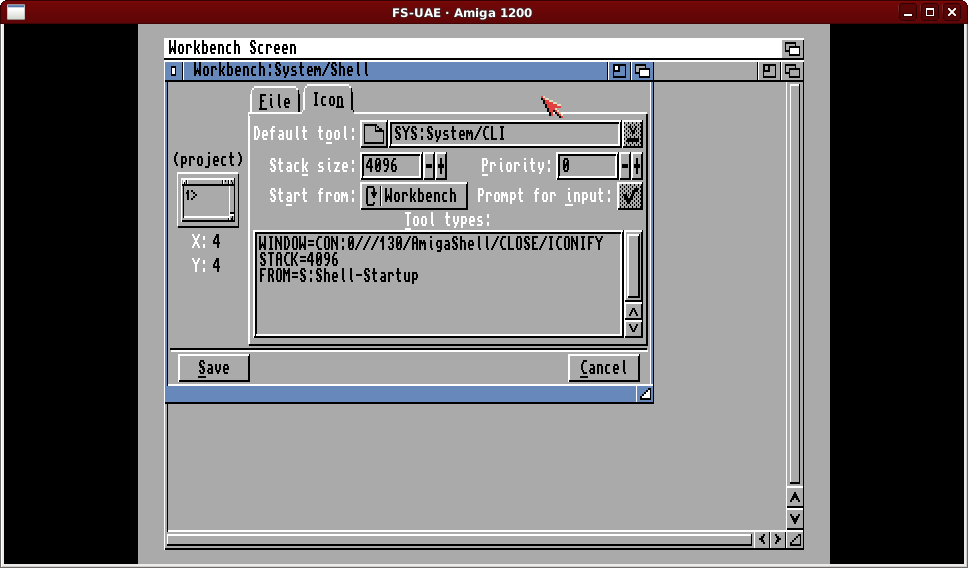Open file requester for Default tool
The image size is (968, 568).
(x=373, y=134)
